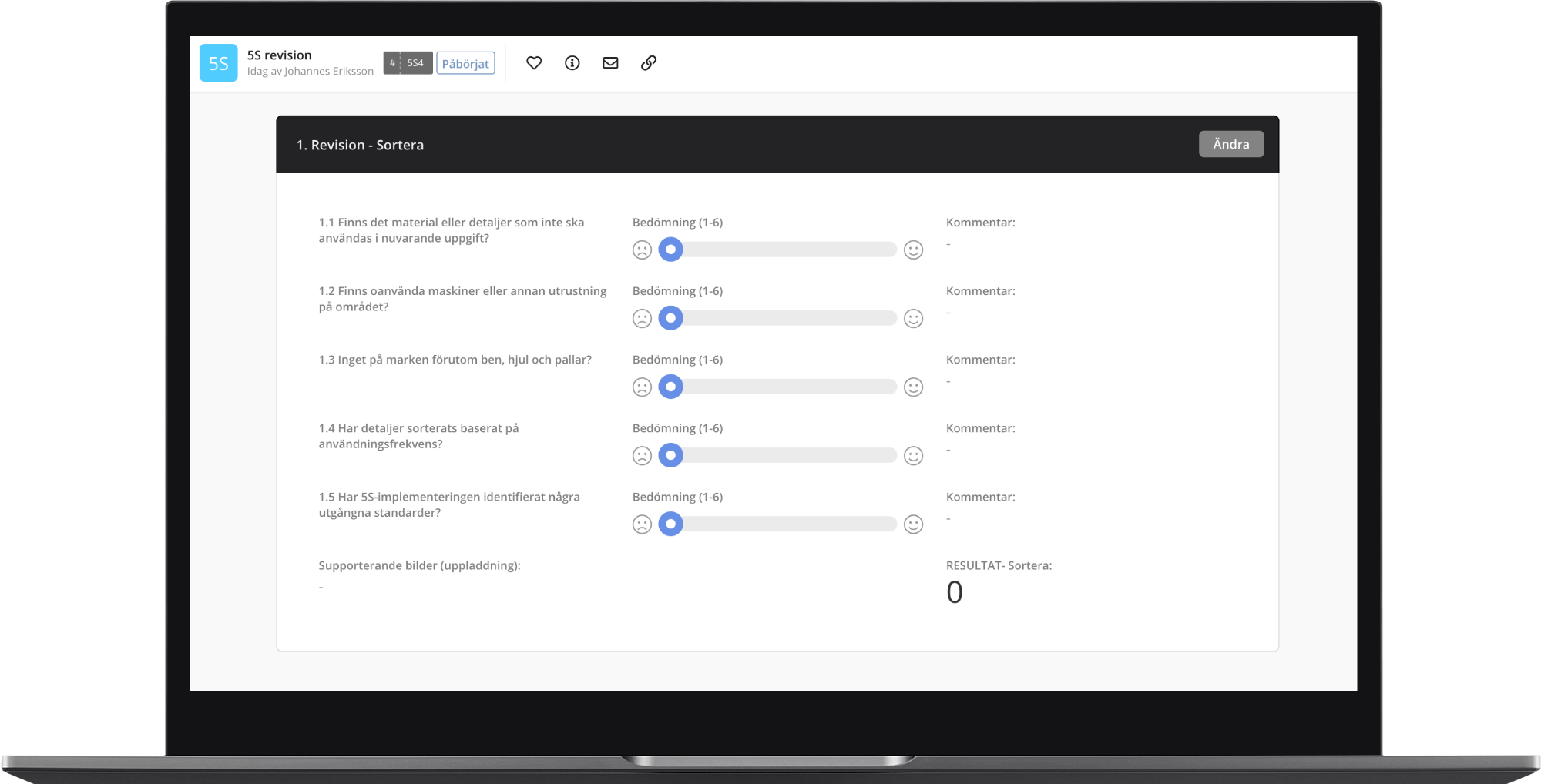Click the smiley face next to question 1.2
The height and width of the screenshot is (784, 1541).
click(x=913, y=317)
